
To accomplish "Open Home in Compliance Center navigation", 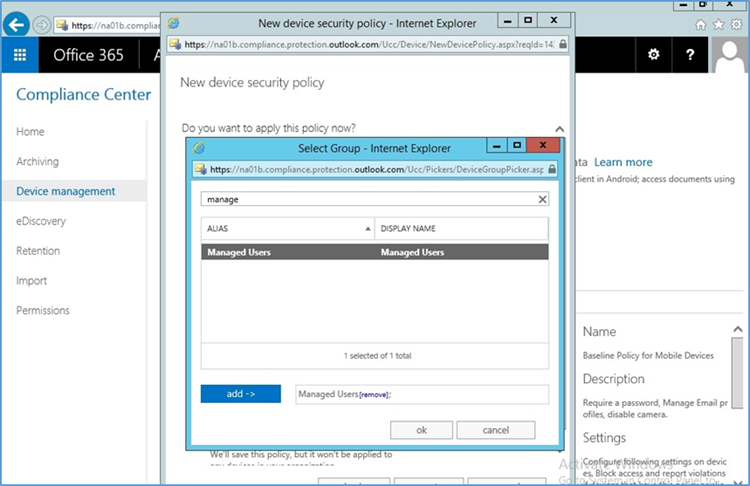I will tap(30, 132).
